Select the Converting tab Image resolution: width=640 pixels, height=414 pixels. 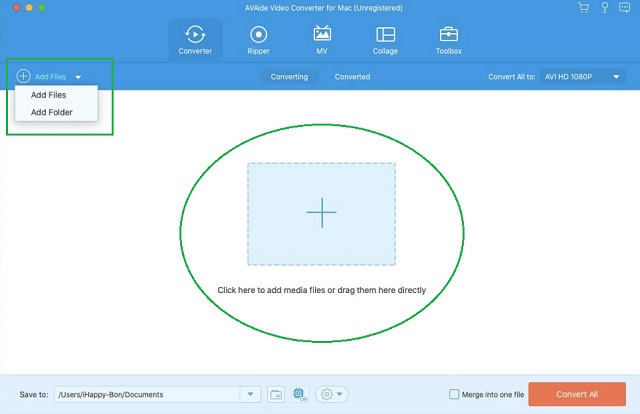tap(289, 76)
